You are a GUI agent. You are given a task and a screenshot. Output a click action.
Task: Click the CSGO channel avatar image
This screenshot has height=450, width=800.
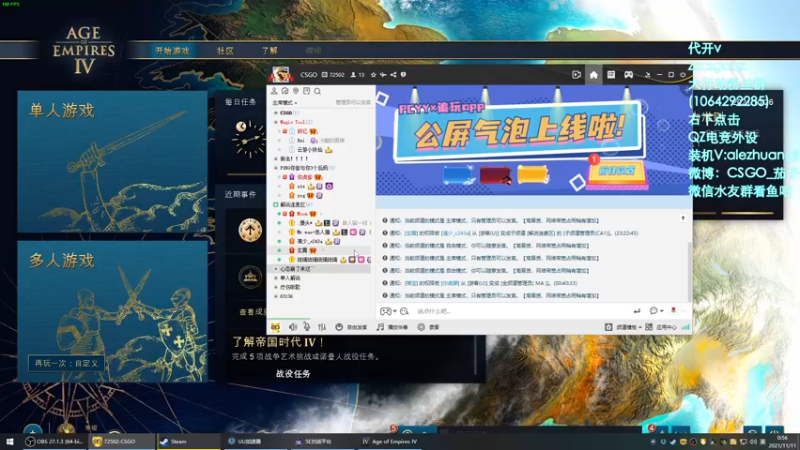(x=281, y=74)
